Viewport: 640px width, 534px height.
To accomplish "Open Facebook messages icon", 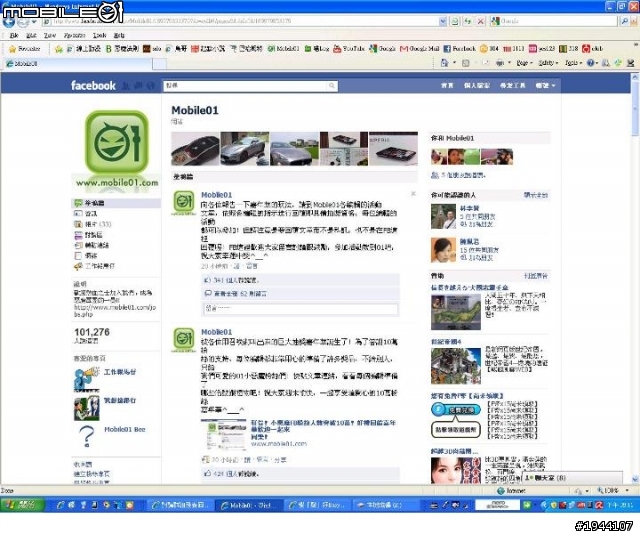I will (x=138, y=86).
